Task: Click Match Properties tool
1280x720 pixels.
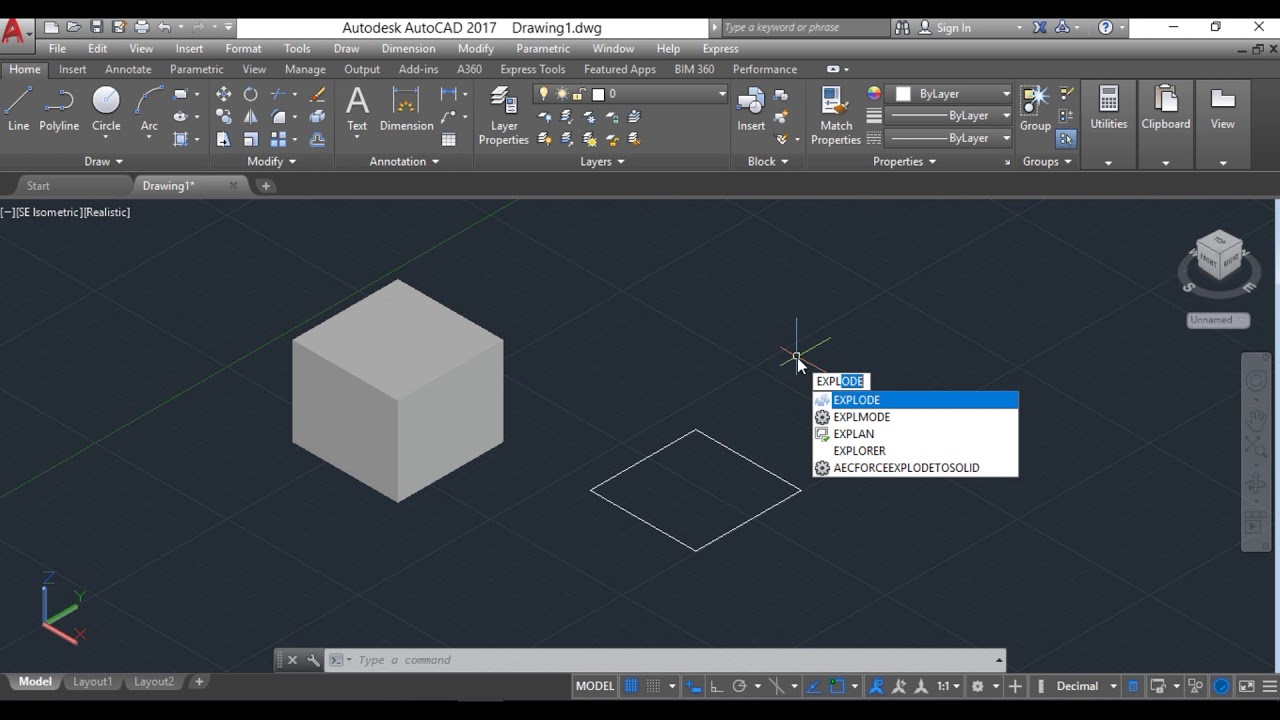Action: coord(836,115)
